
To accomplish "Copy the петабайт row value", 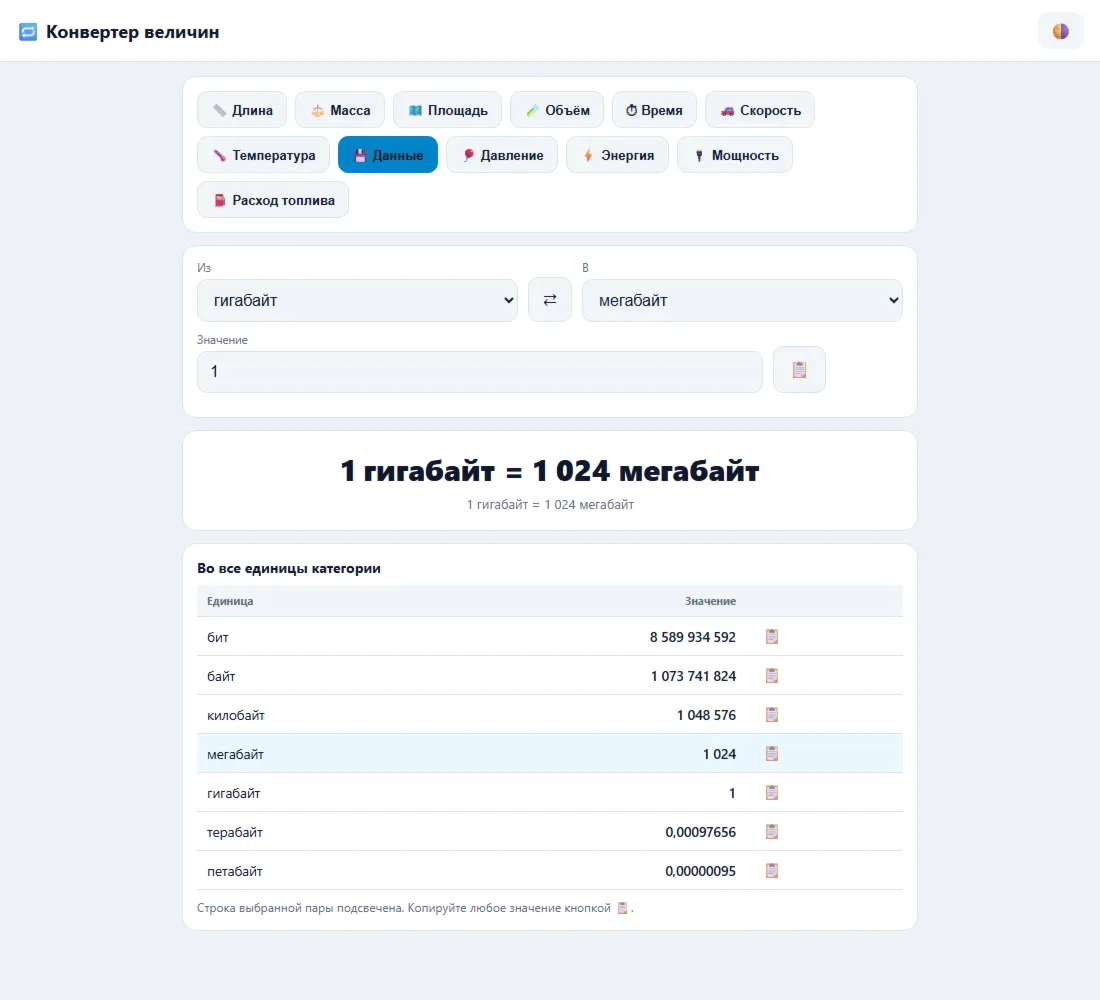I will [772, 871].
